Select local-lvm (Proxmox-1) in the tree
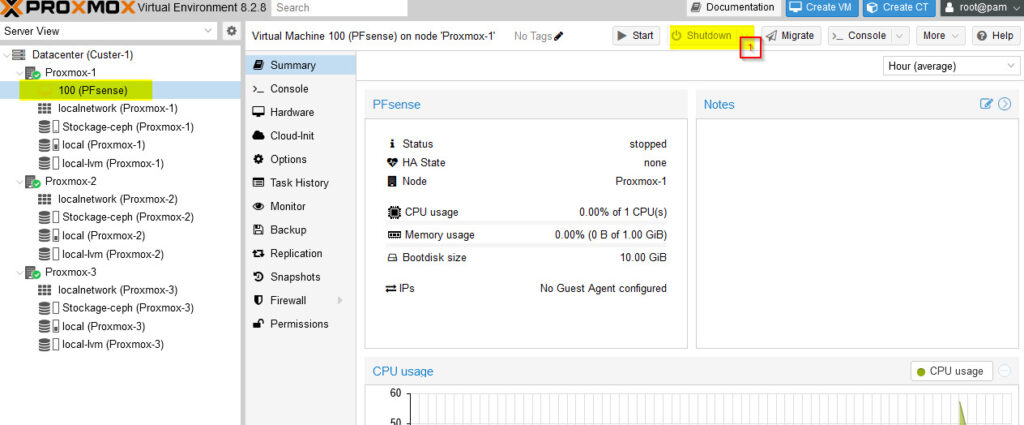 point(120,163)
